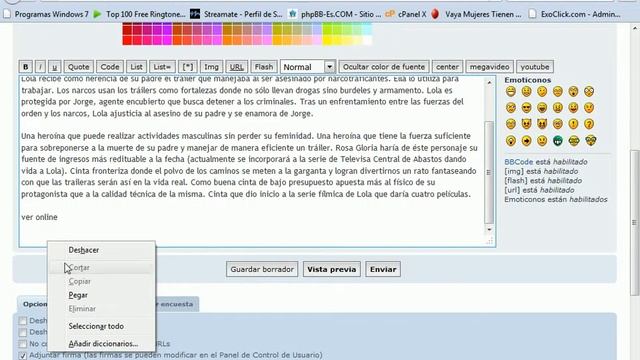This screenshot has height=360, width=640.
Task: Open the Streamate bookmark
Action: [x=236, y=14]
